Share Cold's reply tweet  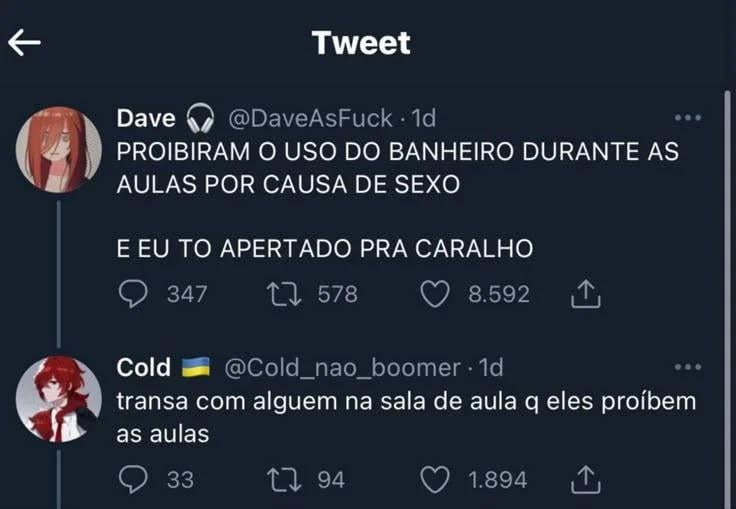[585, 479]
